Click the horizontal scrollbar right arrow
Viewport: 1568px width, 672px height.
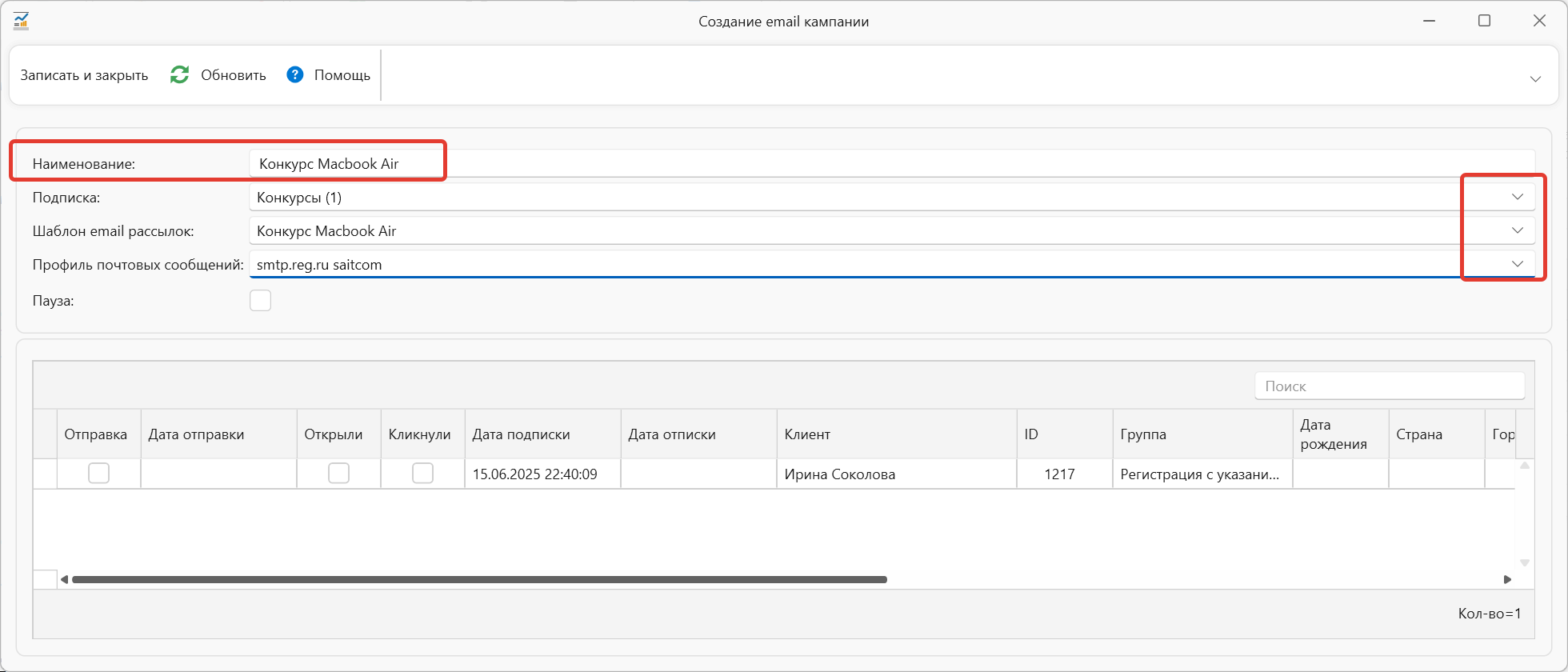pos(1507,579)
